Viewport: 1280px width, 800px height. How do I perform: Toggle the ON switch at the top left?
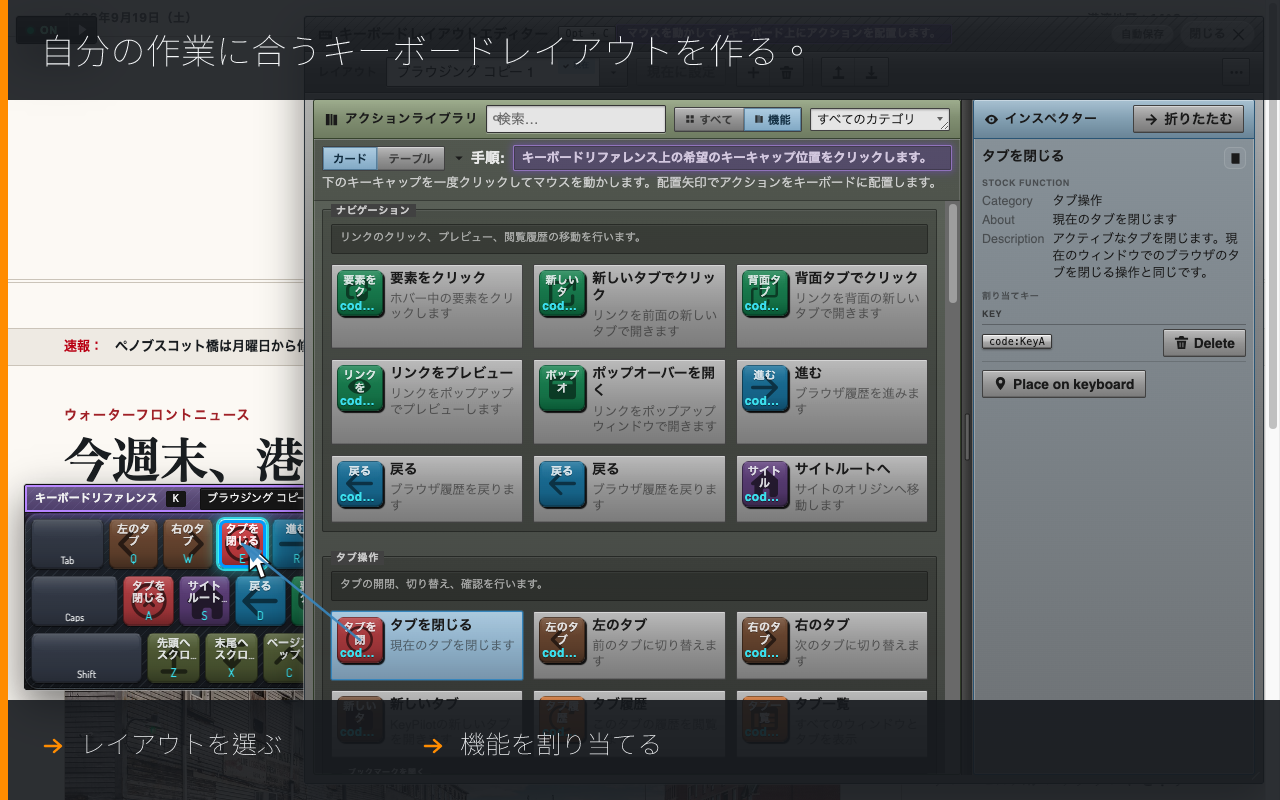tap(42, 30)
